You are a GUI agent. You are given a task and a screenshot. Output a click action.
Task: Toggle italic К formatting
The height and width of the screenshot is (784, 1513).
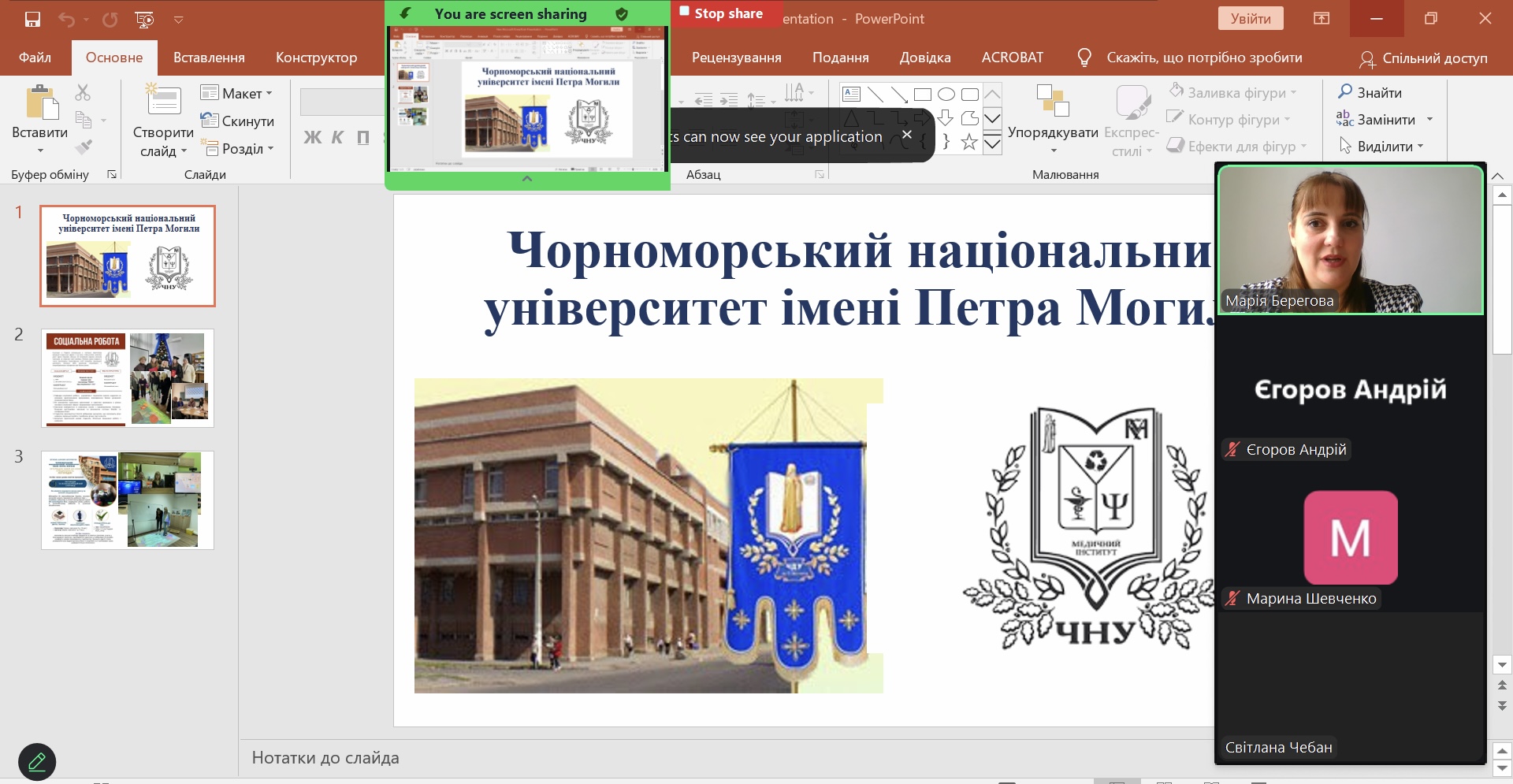(x=337, y=138)
